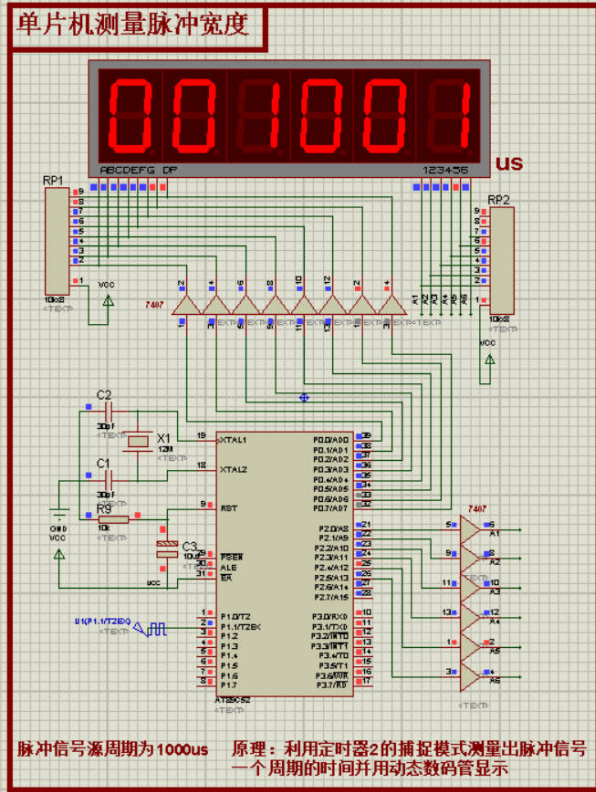Image resolution: width=596 pixels, height=792 pixels.
Task: Click the red 'us' unit label
Action: pyautogui.click(x=509, y=163)
